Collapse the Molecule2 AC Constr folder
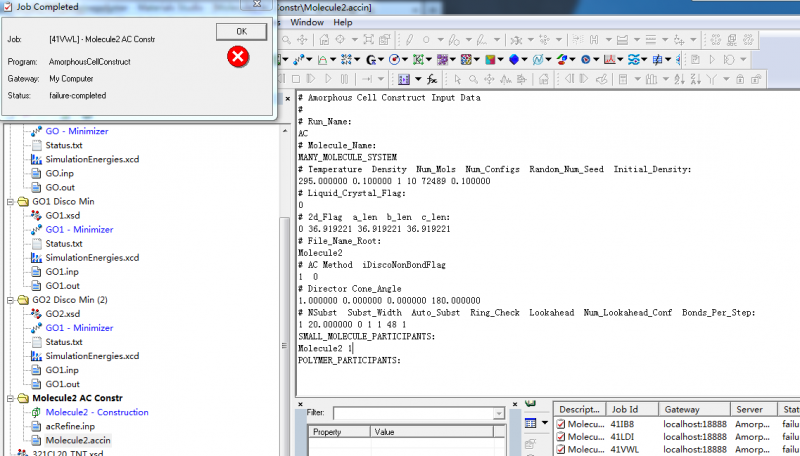 point(11,398)
